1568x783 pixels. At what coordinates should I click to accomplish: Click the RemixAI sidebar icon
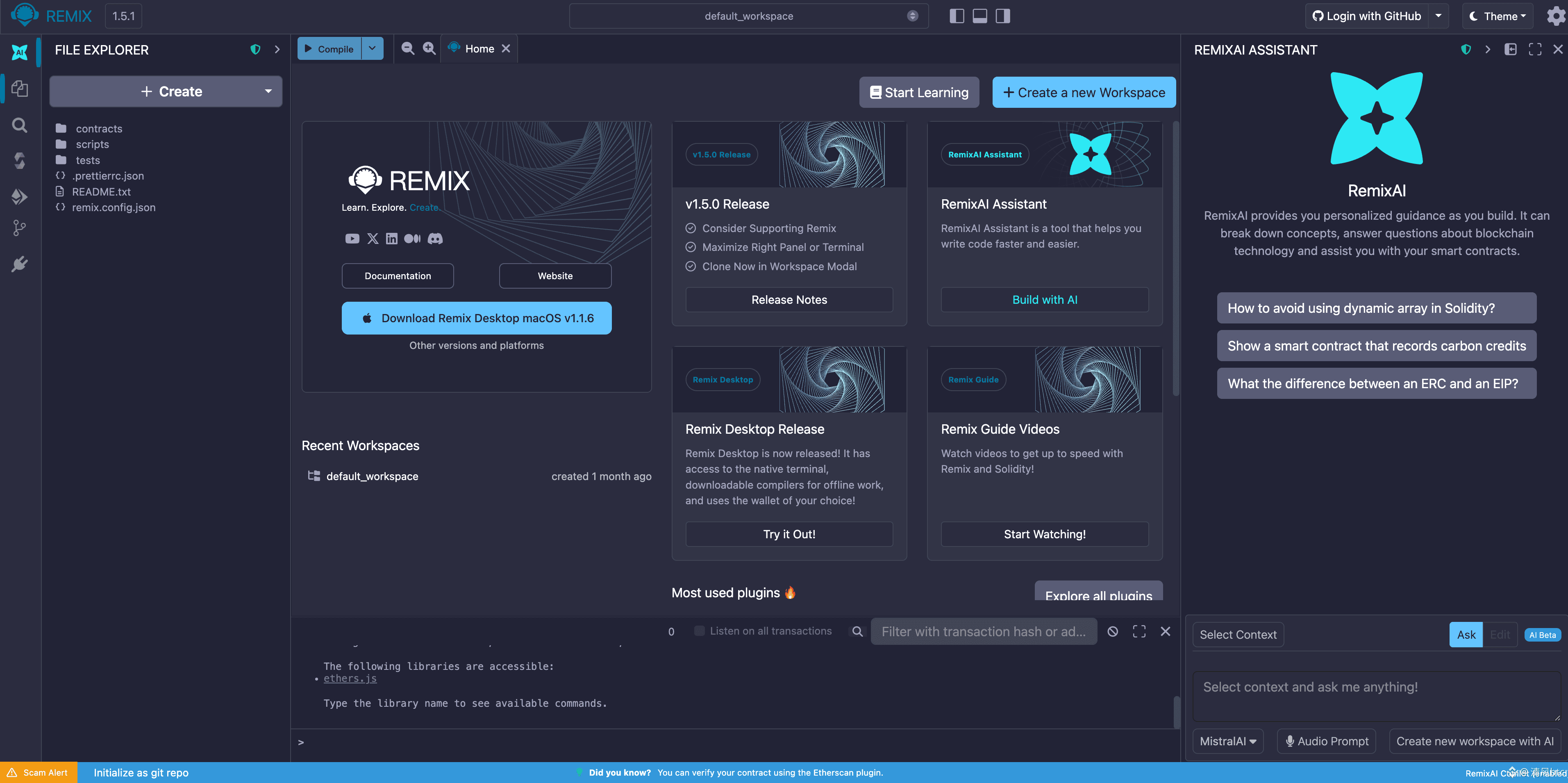[x=20, y=52]
